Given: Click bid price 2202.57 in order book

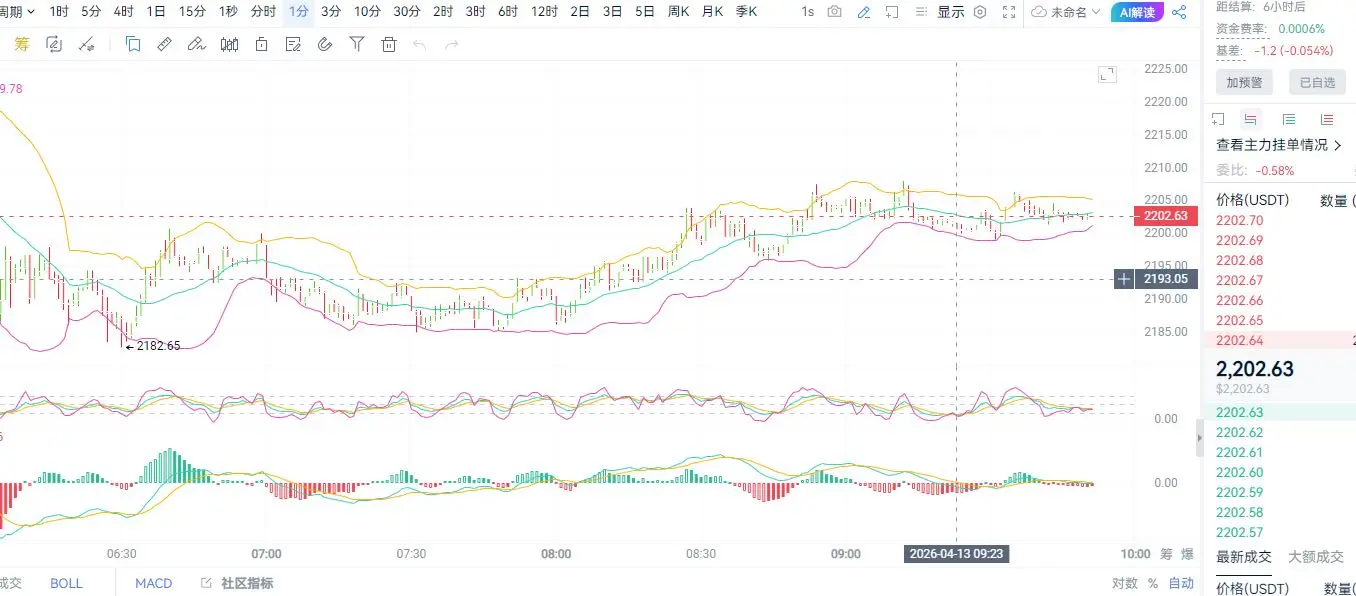Looking at the screenshot, I should click(1239, 532).
